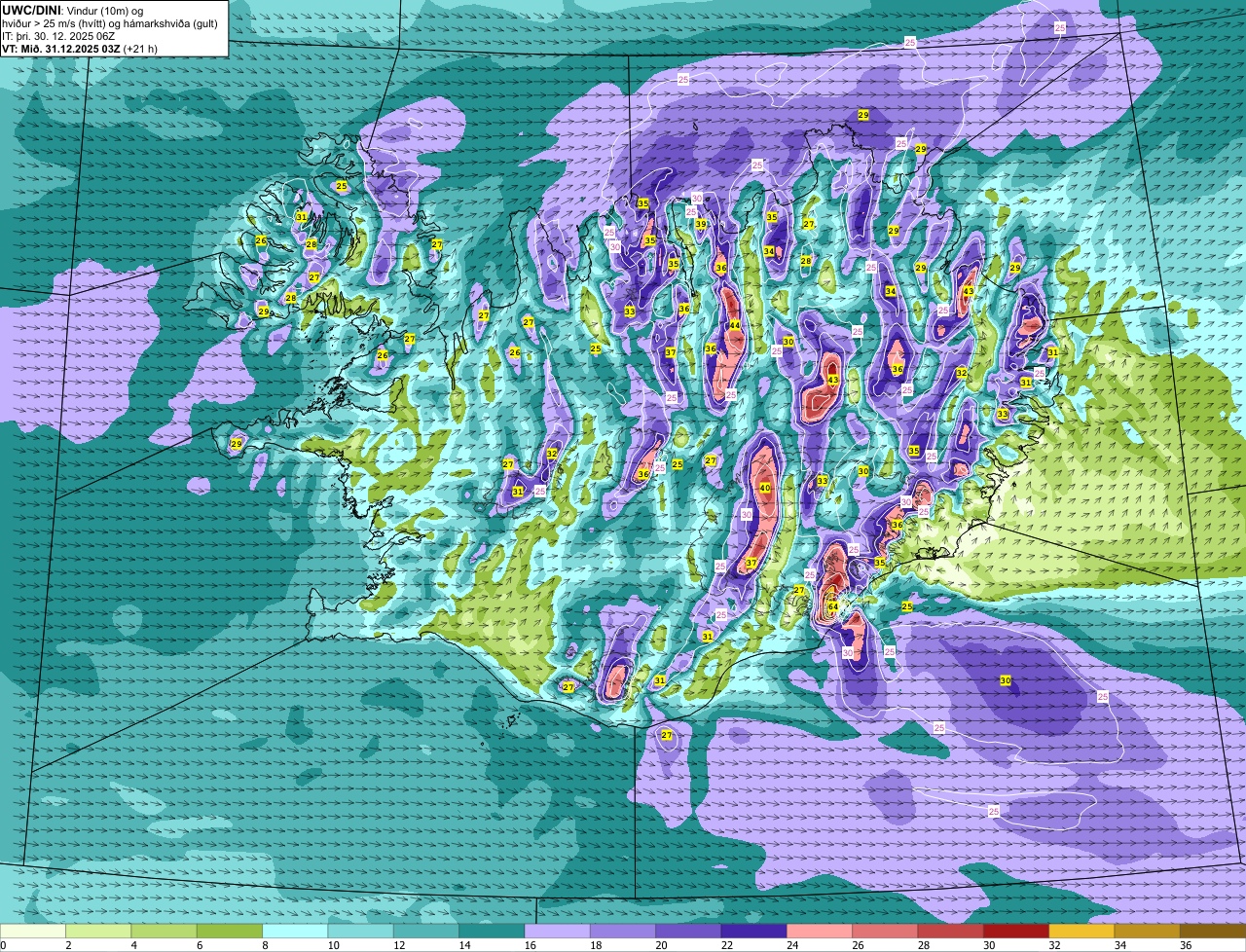The image size is (1246, 952).
Task: Select the yellow swatch between 32 and 34
Action: [x=1081, y=932]
